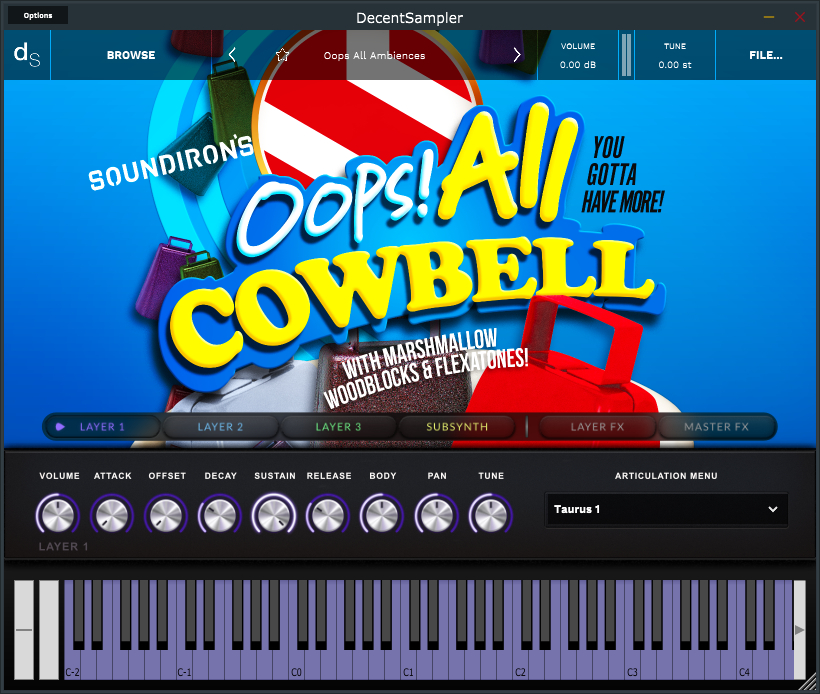The image size is (820, 694).
Task: Switch to the SUBSYNTH tab
Action: point(457,427)
